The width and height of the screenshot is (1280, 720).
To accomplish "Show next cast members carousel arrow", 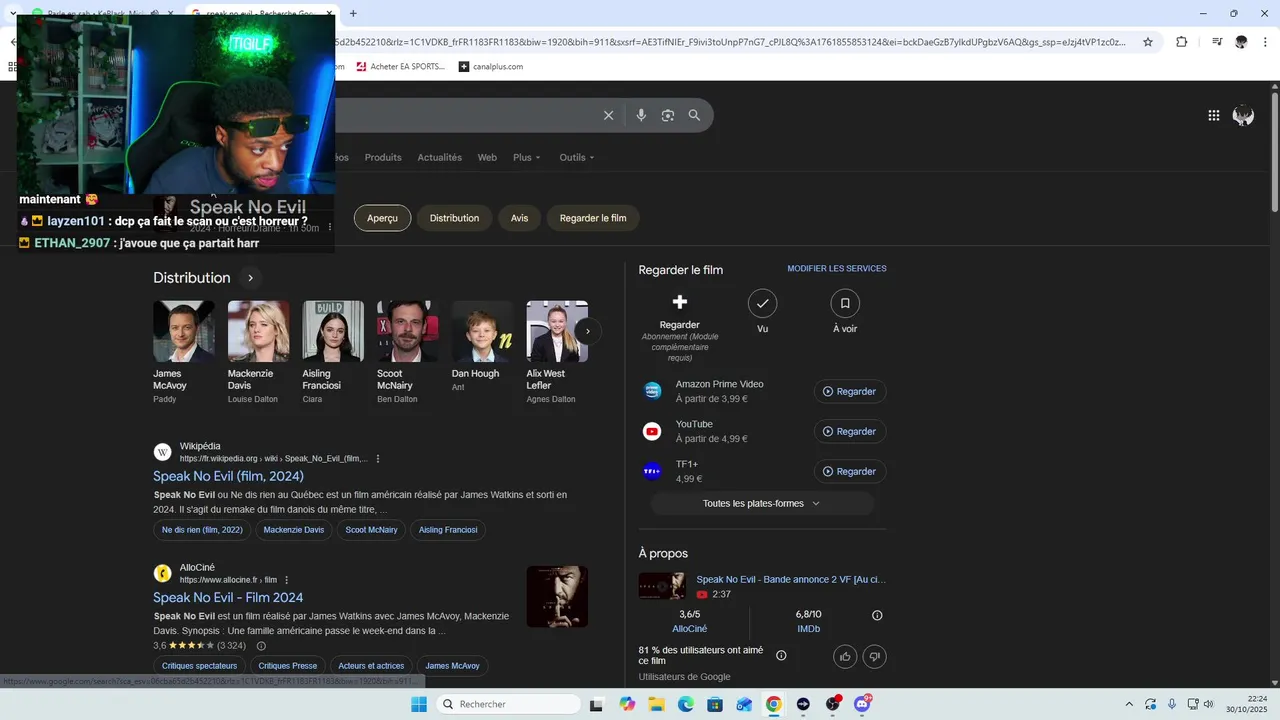I will (x=588, y=331).
